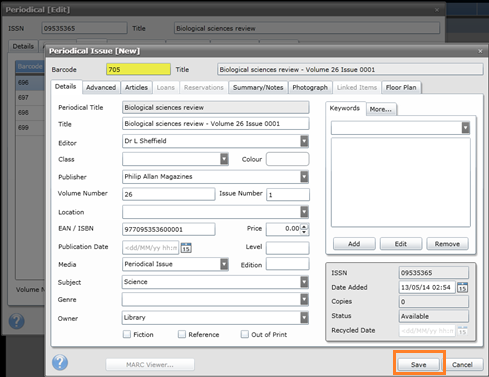Check the Out of Print option
The image size is (489, 377).
245,334
